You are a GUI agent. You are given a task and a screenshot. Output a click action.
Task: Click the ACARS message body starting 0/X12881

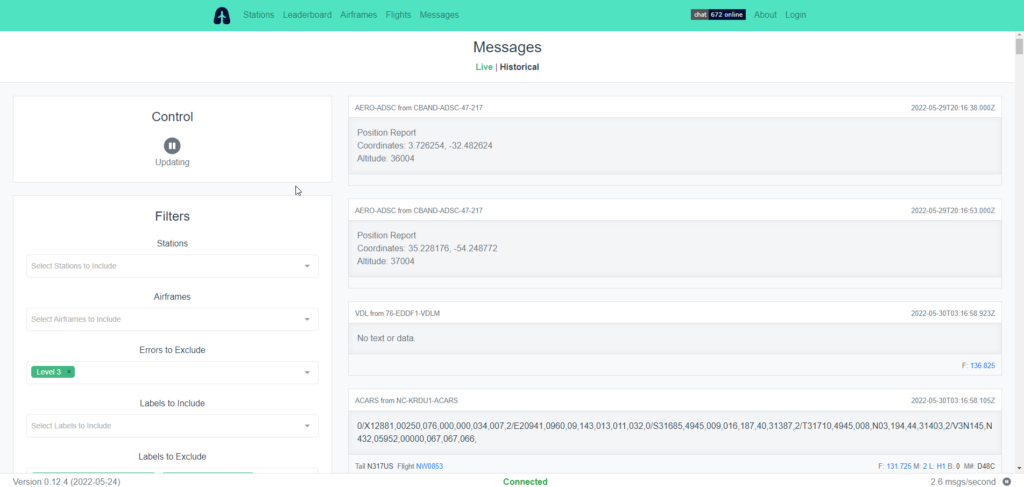tap(675, 433)
